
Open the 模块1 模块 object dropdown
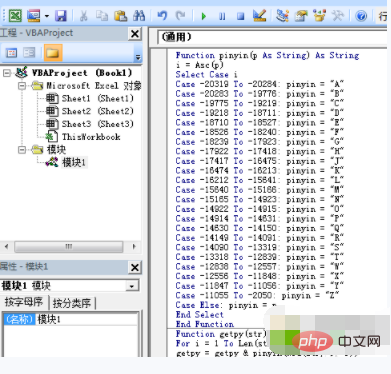(132, 286)
